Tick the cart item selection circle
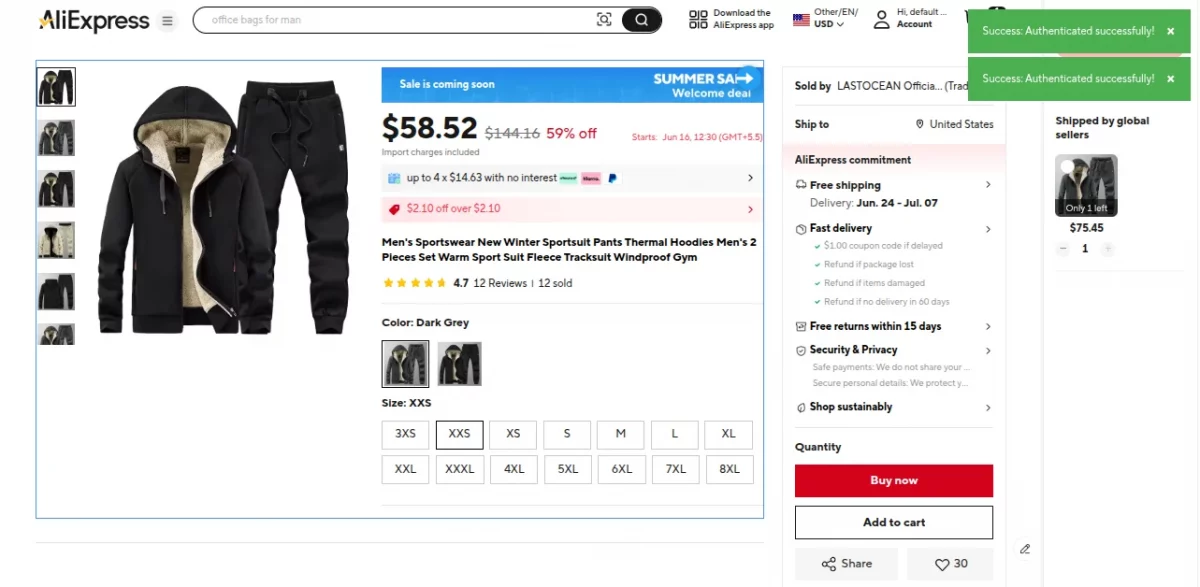Viewport: 1200px width, 587px height. tap(1067, 166)
